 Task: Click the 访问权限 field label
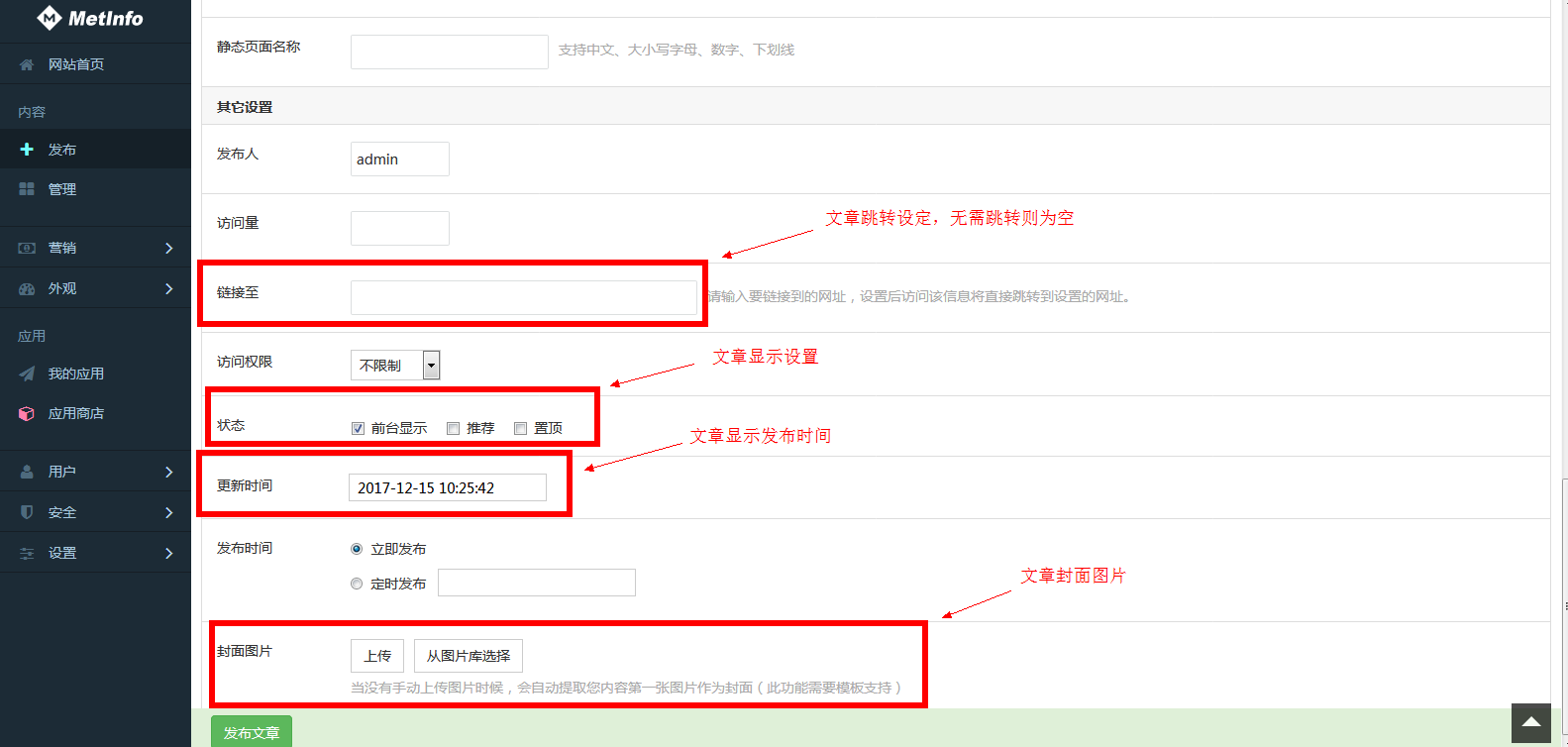245,362
